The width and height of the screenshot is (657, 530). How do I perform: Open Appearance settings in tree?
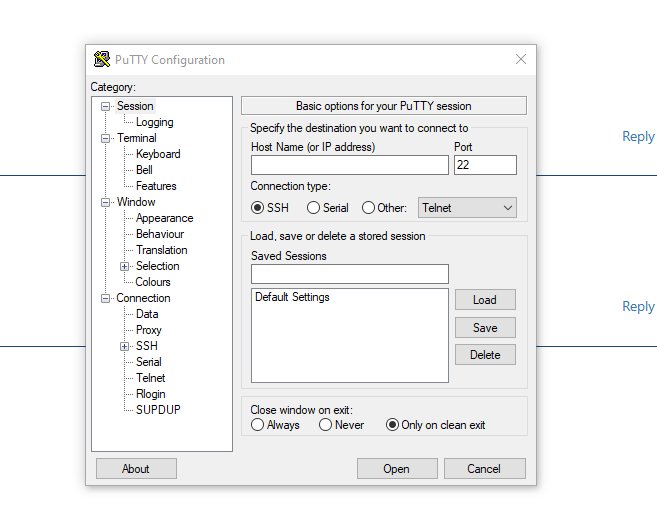164,218
